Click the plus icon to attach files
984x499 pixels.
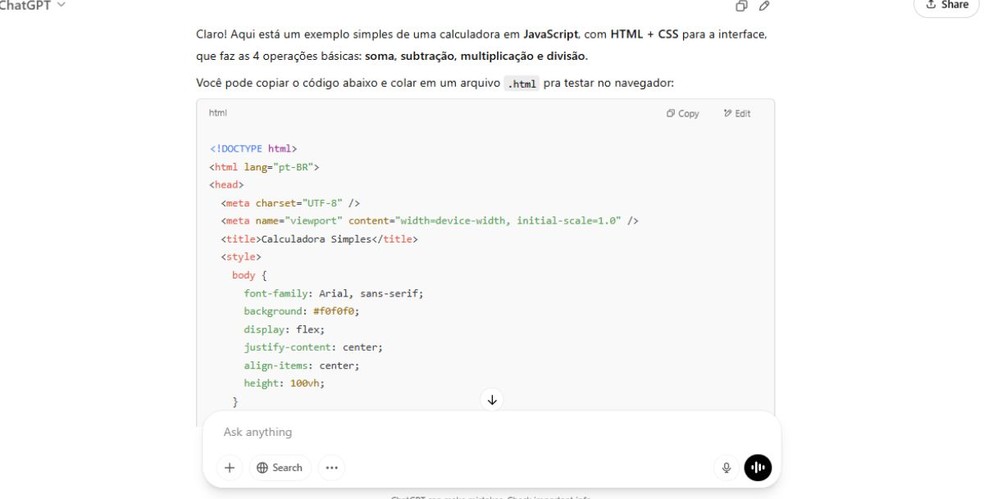229,468
